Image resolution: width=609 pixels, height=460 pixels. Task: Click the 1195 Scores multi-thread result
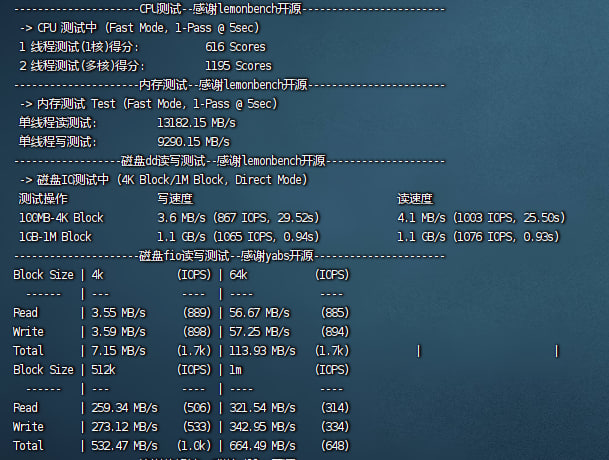(238, 66)
